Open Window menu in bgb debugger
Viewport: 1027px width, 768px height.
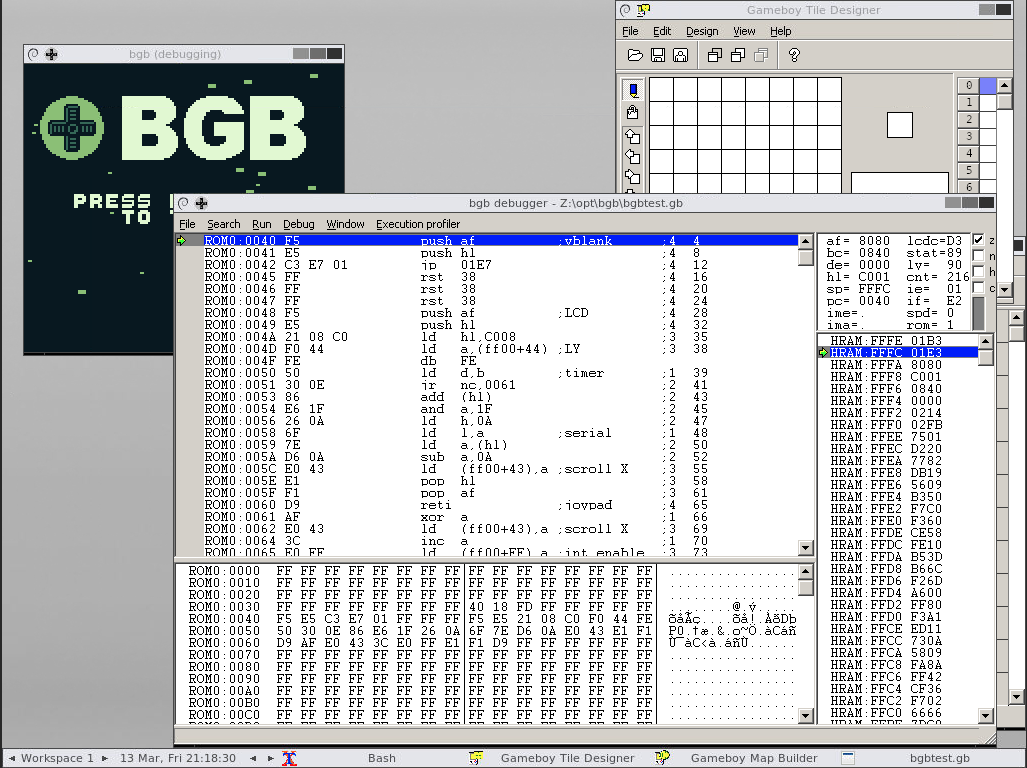coord(345,224)
